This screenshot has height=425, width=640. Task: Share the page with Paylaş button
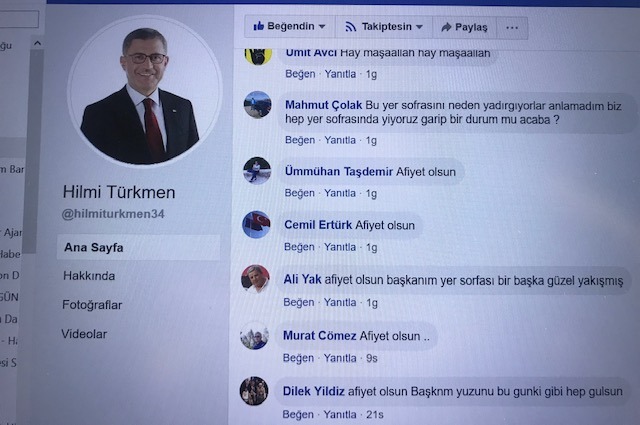click(464, 27)
